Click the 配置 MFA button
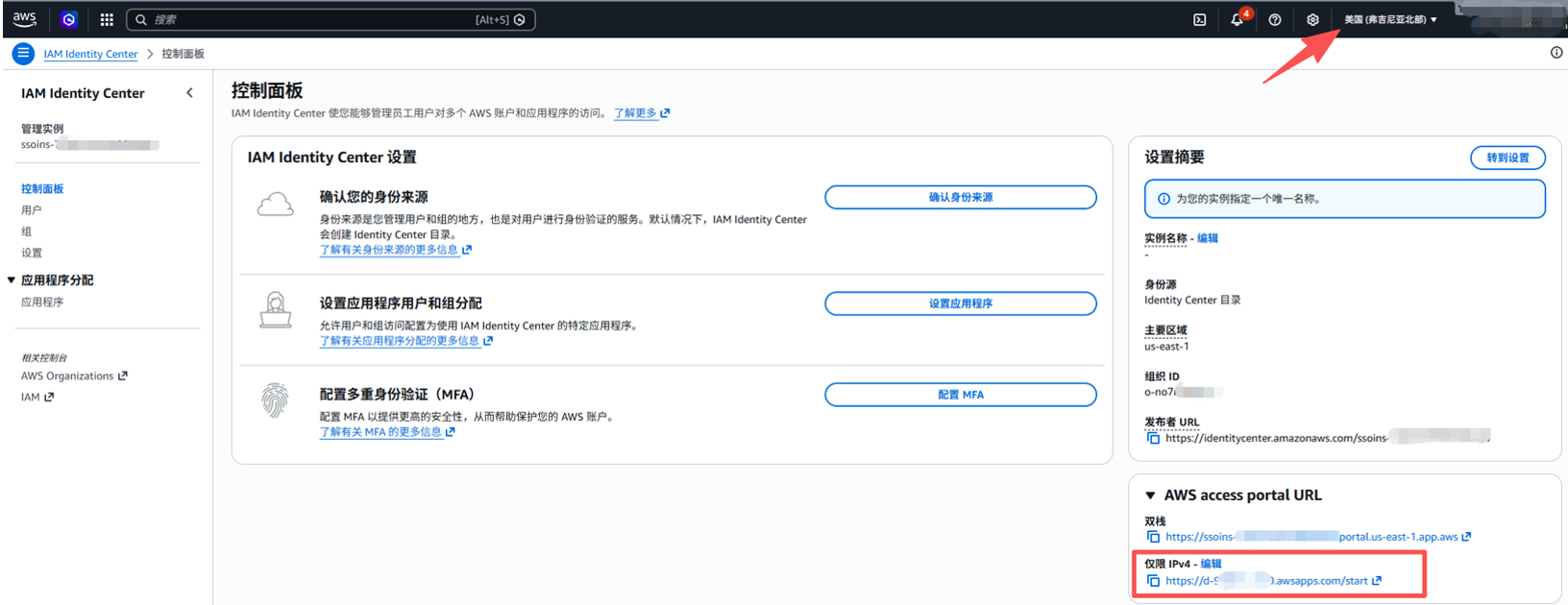Screen dimensions: 1568x605 click(x=961, y=395)
